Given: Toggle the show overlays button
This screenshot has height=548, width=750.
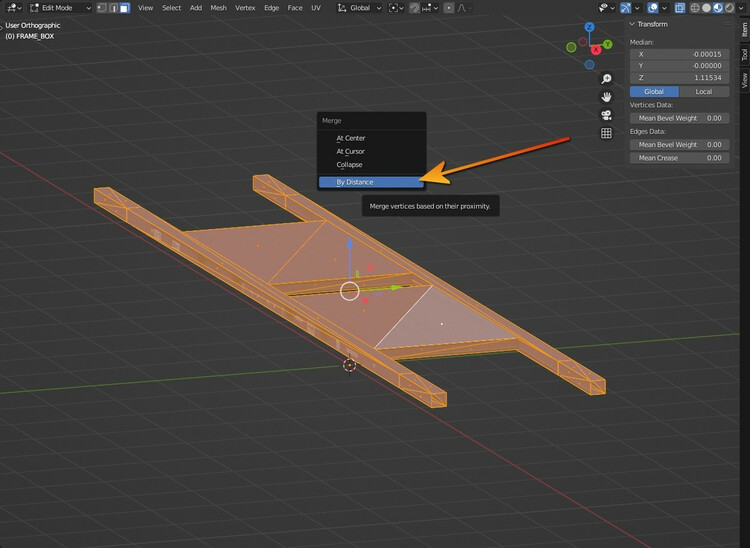Looking at the screenshot, I should pyautogui.click(x=652, y=8).
